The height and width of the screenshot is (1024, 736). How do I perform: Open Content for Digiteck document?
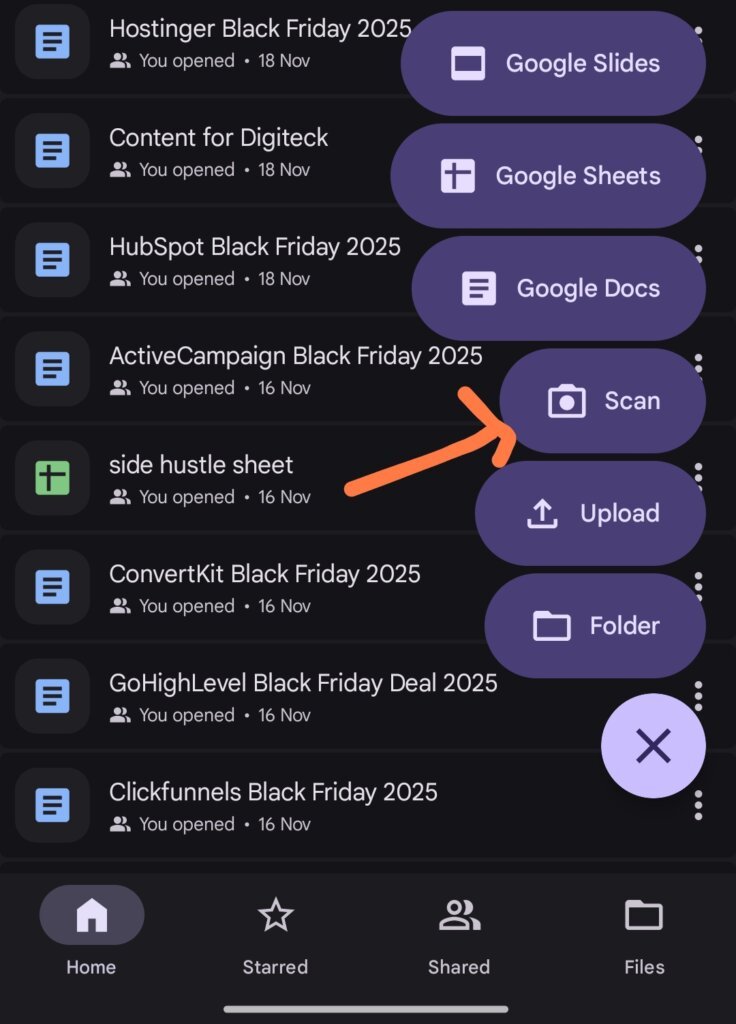[x=218, y=138]
